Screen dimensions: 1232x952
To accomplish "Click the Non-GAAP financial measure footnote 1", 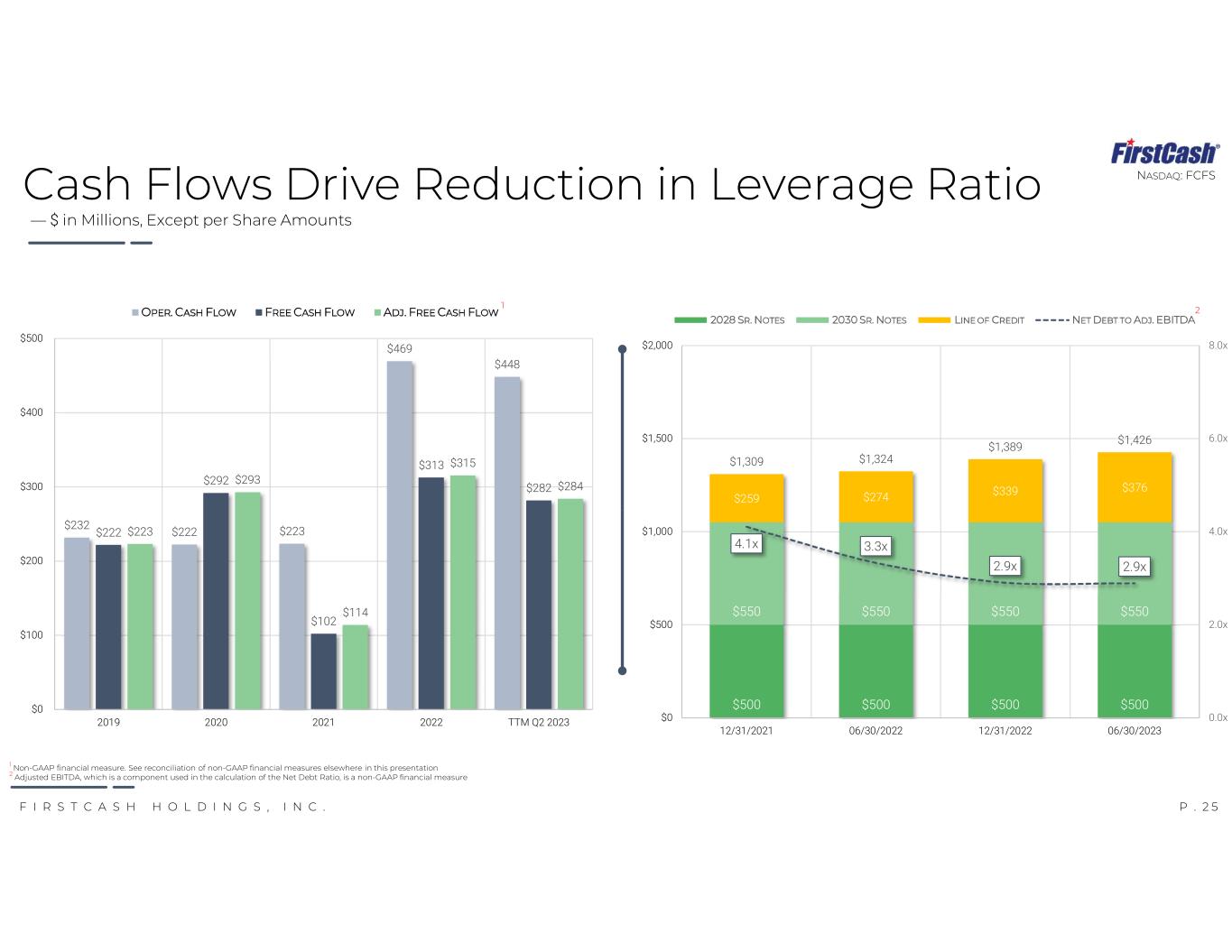I will point(226,768).
